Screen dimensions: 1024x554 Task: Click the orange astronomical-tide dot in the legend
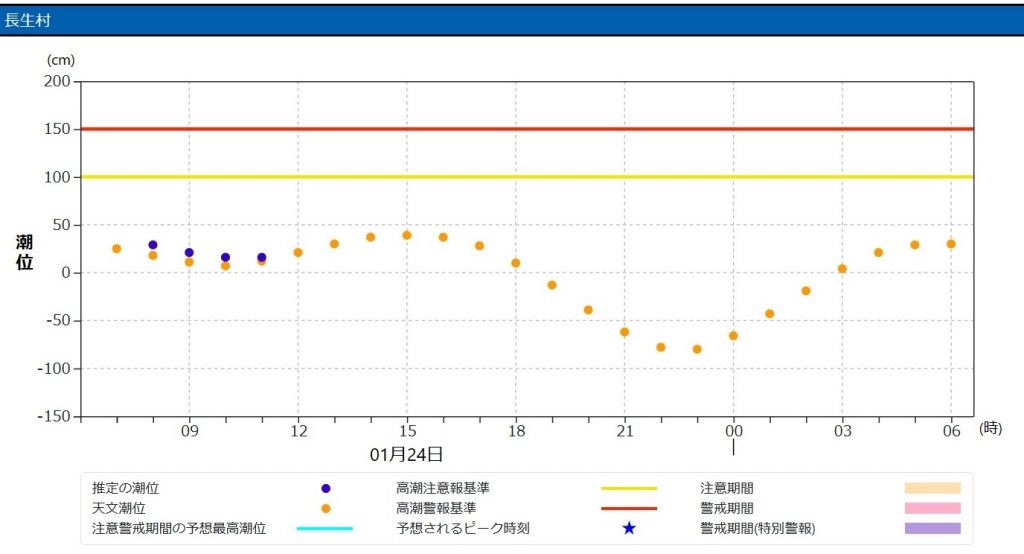pyautogui.click(x=326, y=508)
